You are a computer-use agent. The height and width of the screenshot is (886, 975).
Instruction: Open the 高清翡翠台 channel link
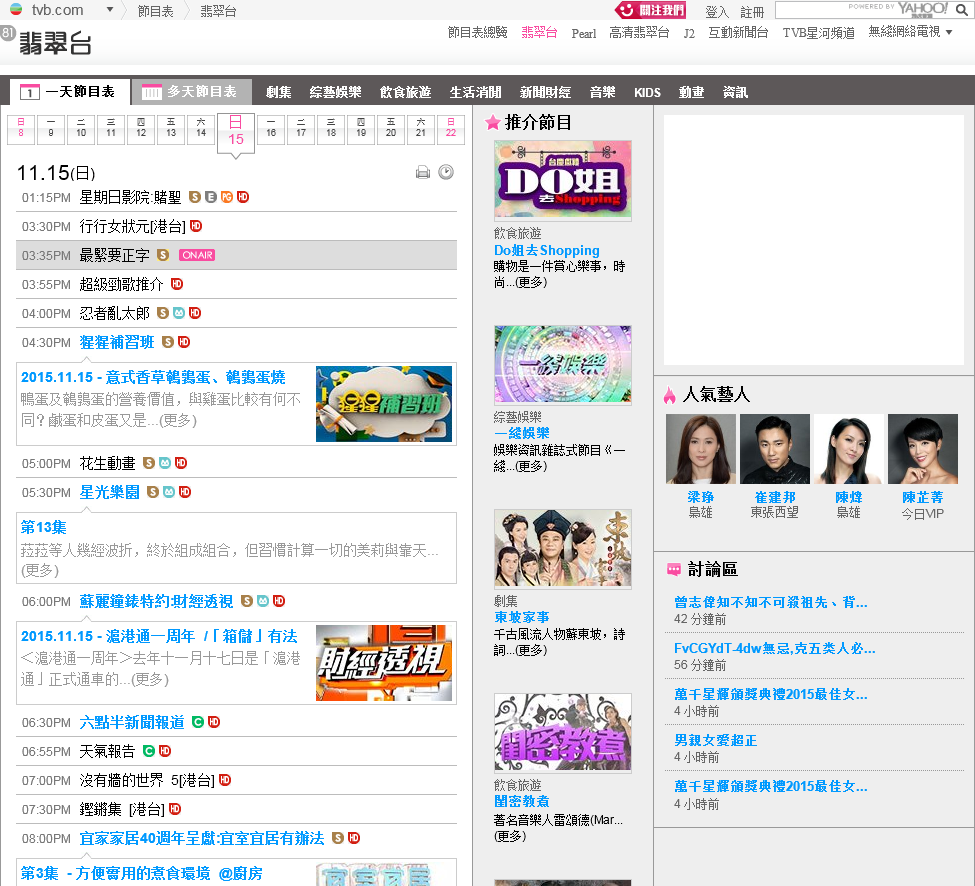tap(639, 32)
